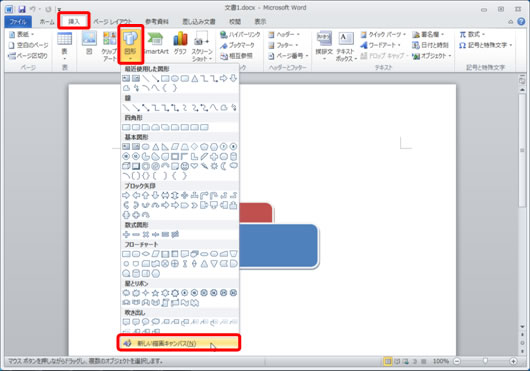Insert a picture with the 図 button
530x371 pixels.
click(89, 43)
